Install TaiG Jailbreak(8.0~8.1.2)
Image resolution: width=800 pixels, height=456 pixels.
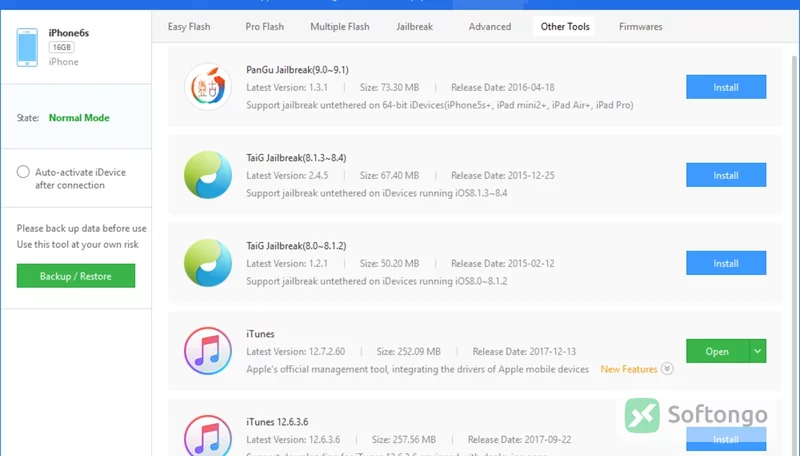coord(726,263)
